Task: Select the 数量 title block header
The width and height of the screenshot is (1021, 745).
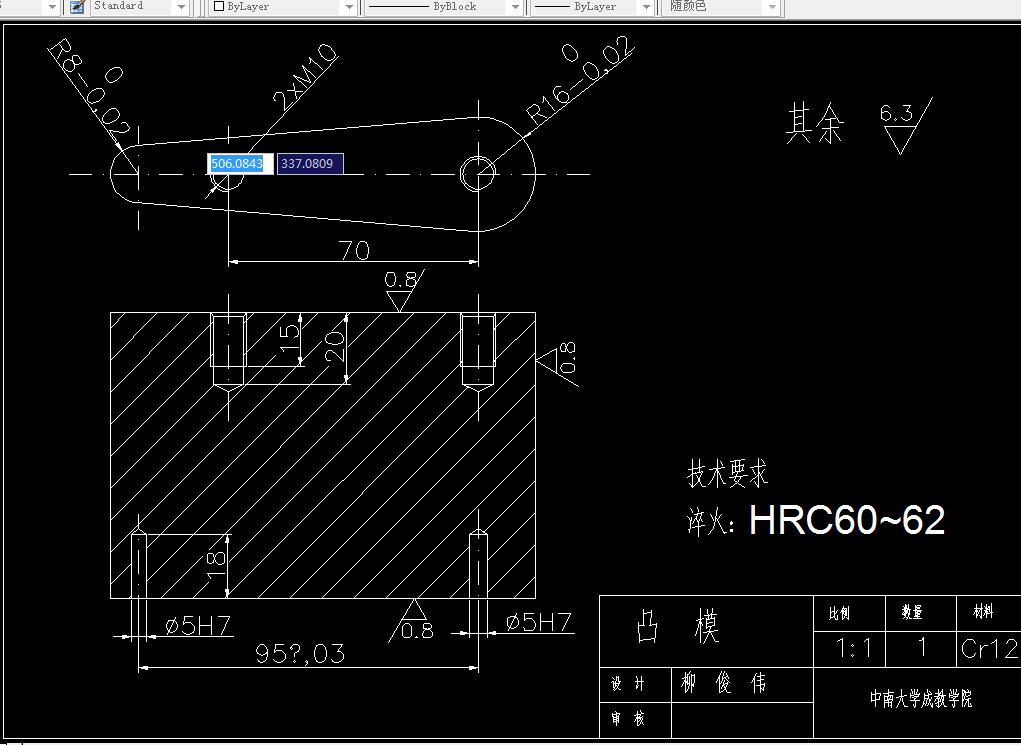Action: click(912, 612)
